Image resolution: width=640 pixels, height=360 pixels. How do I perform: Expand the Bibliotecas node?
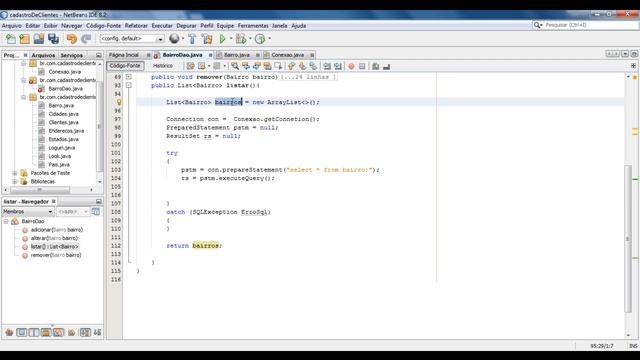(x=15, y=182)
